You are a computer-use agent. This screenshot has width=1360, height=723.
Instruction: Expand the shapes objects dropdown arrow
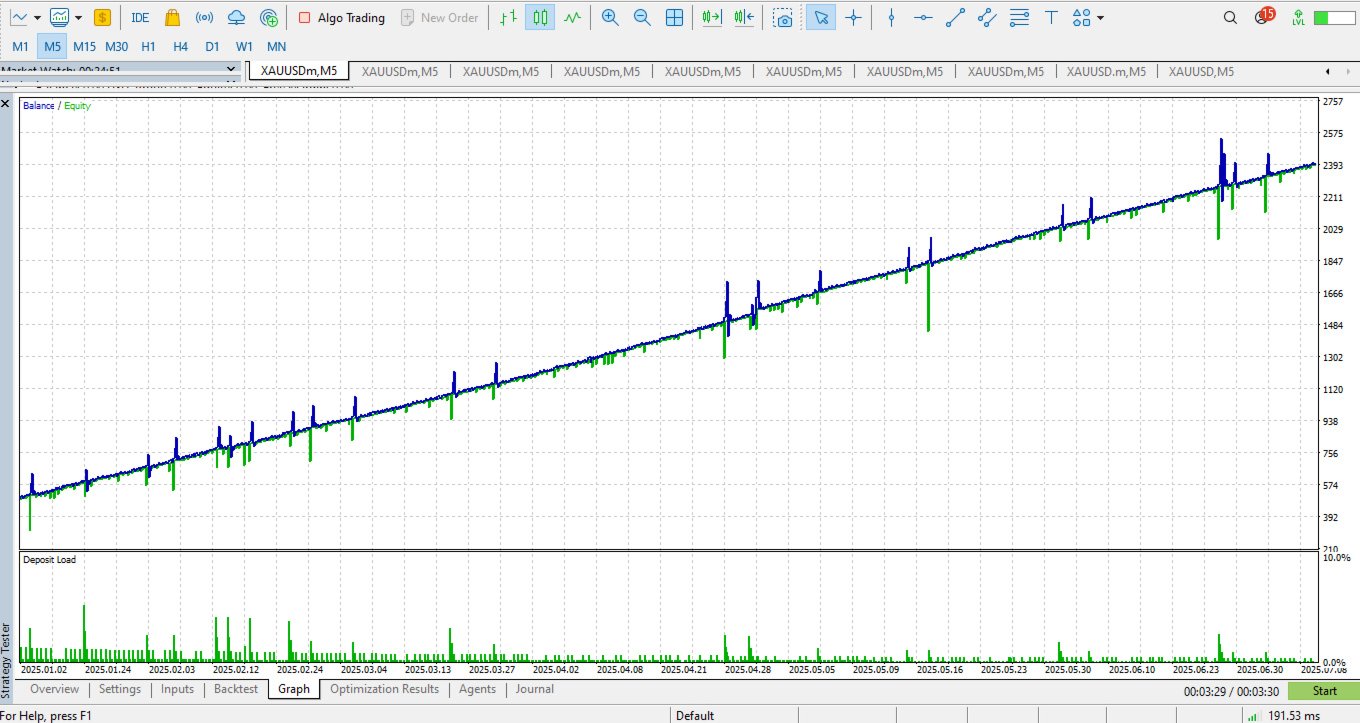1101,17
